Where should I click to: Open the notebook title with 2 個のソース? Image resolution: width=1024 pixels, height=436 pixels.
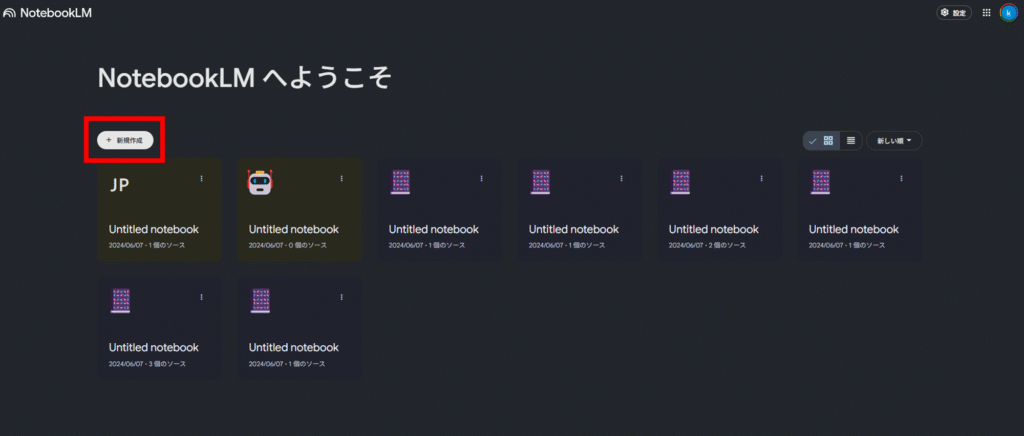714,230
